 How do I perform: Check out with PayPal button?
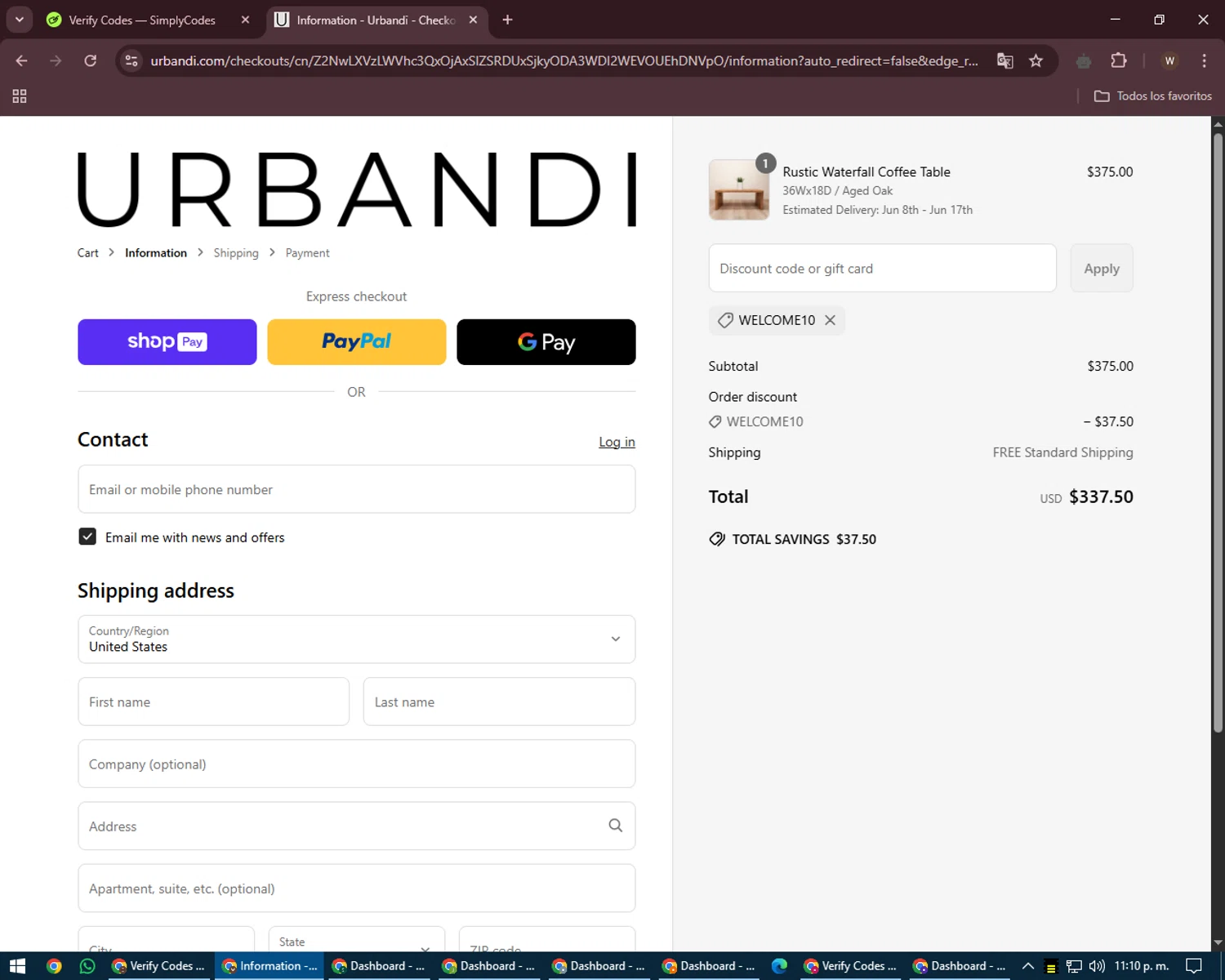coord(357,342)
